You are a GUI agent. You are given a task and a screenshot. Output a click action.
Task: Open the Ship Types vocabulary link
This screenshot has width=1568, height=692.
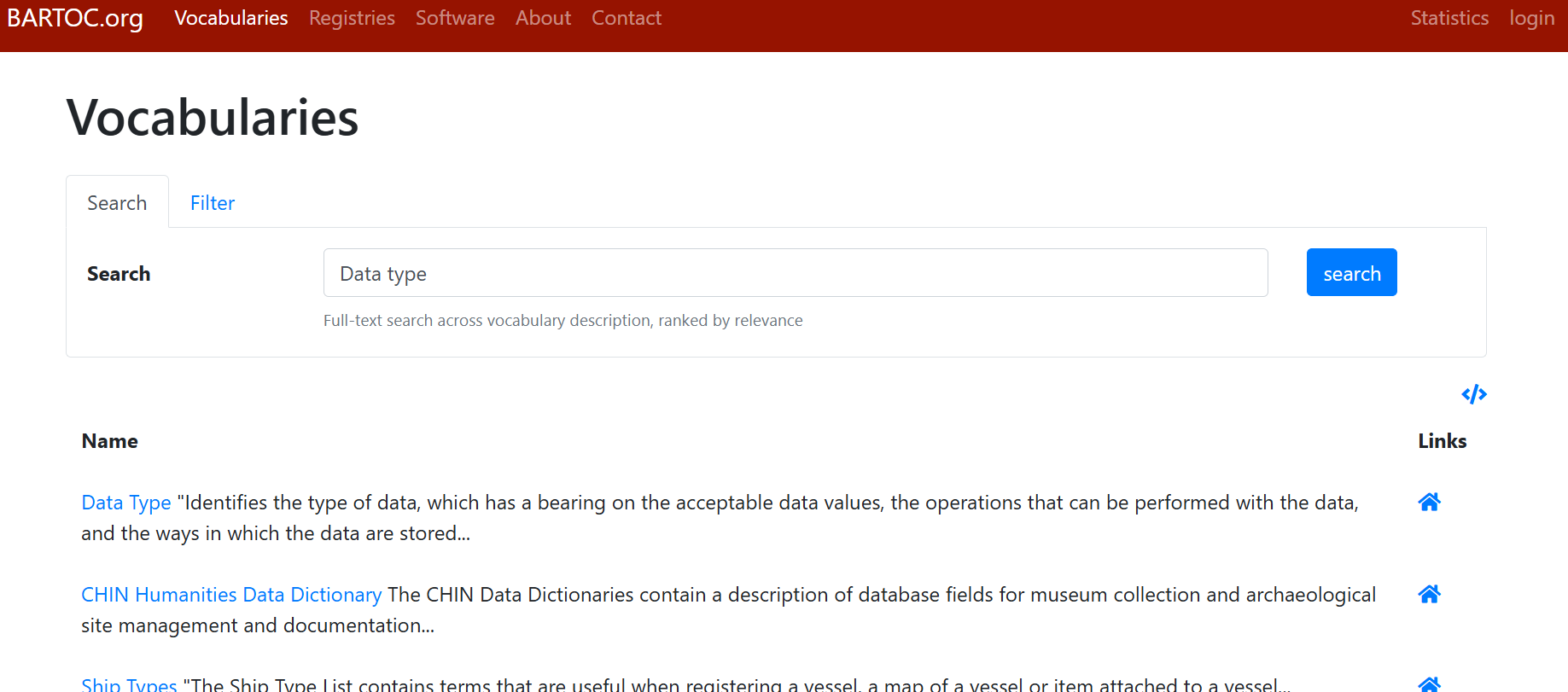[x=129, y=684]
